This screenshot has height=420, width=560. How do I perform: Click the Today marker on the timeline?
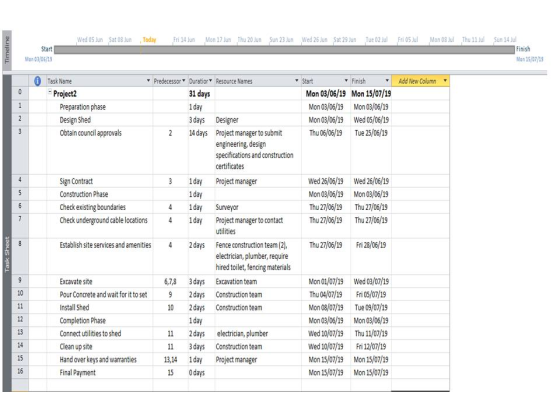coord(149,40)
